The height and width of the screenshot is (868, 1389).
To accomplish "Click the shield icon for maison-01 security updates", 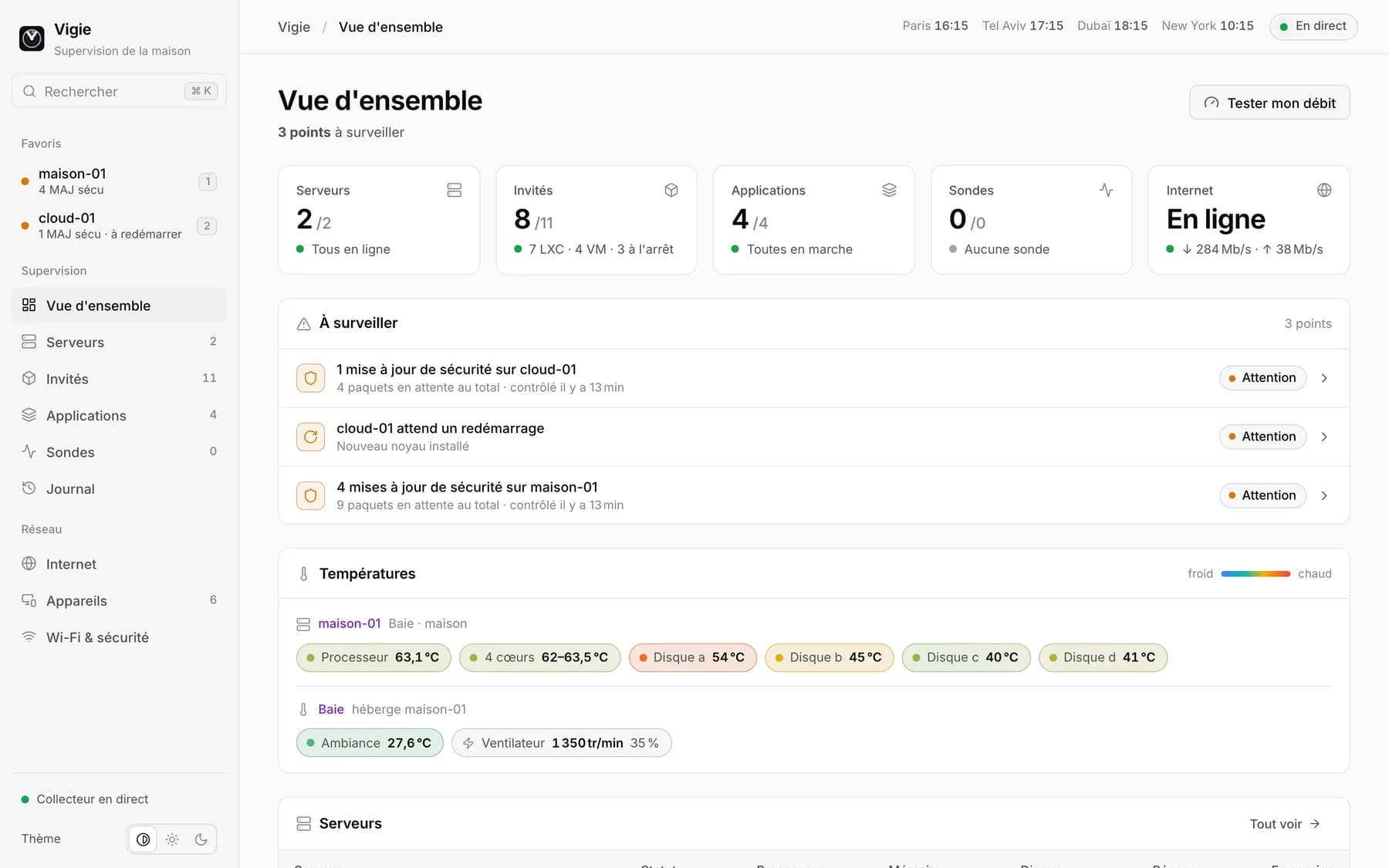I will [310, 495].
